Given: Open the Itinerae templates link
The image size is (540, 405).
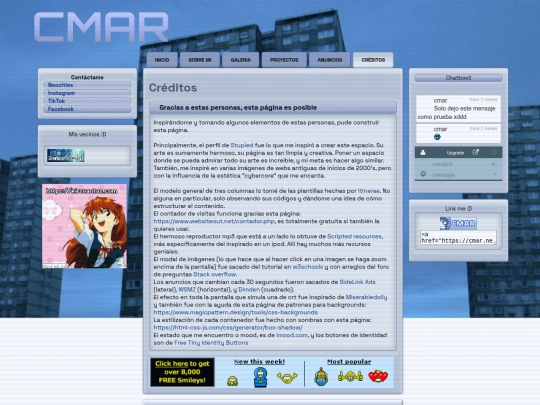Looking at the screenshot, I should (368, 191).
